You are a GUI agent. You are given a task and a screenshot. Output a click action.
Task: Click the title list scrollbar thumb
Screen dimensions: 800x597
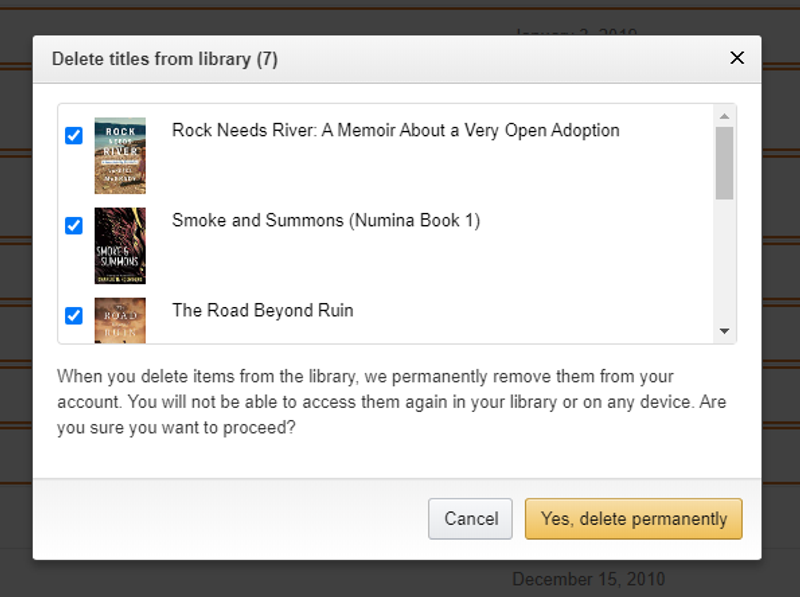(725, 163)
